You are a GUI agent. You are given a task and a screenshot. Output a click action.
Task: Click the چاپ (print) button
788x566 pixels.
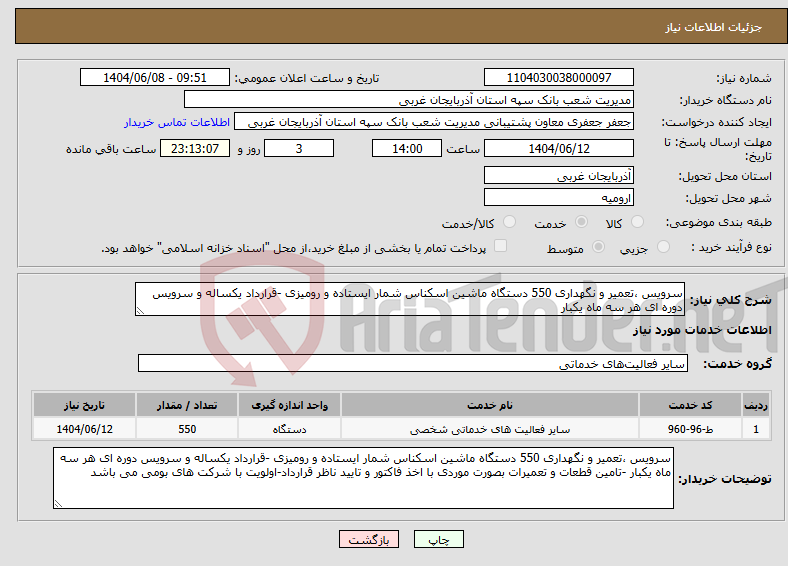438,539
